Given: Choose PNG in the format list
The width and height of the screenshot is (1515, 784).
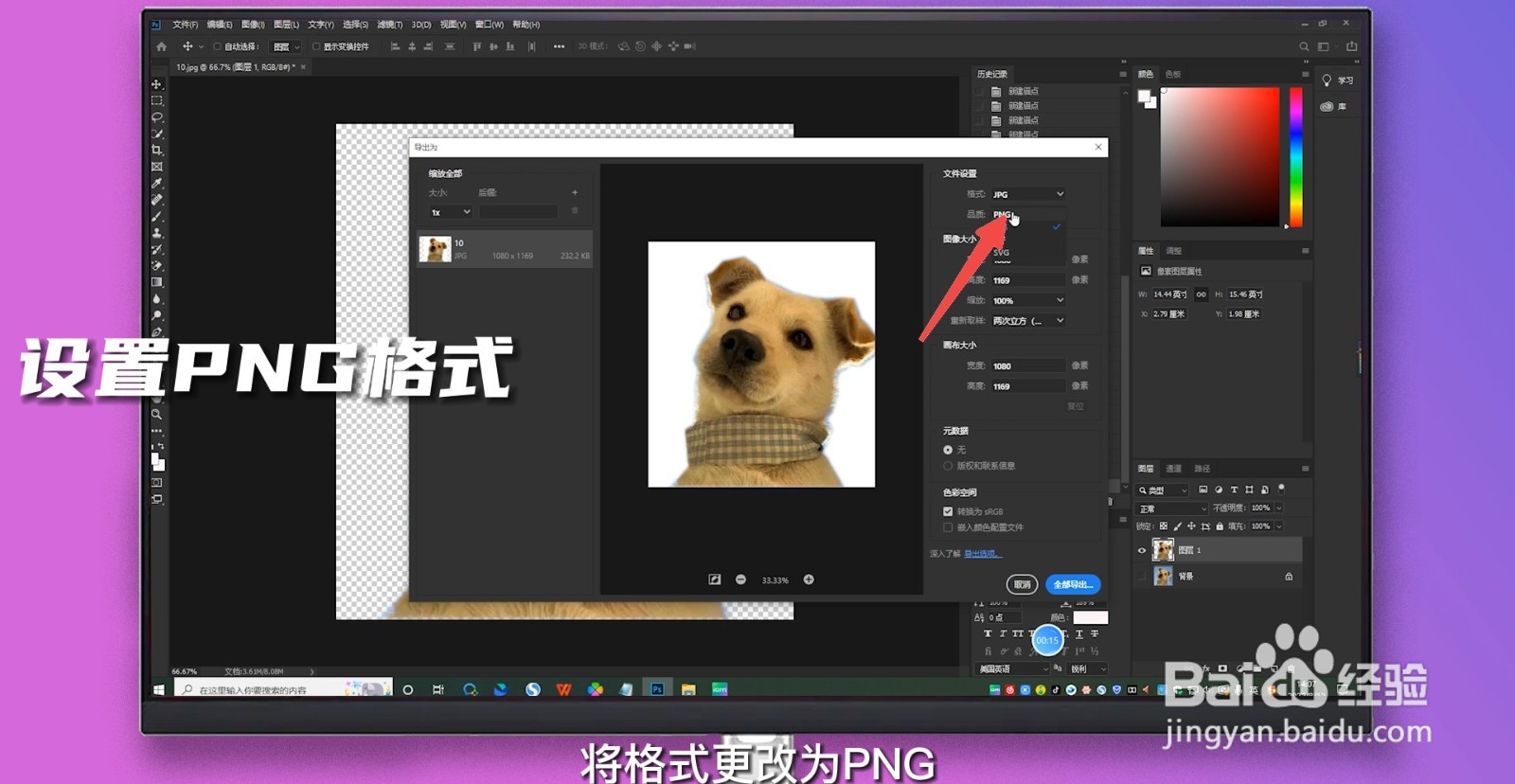Looking at the screenshot, I should pos(1026,215).
